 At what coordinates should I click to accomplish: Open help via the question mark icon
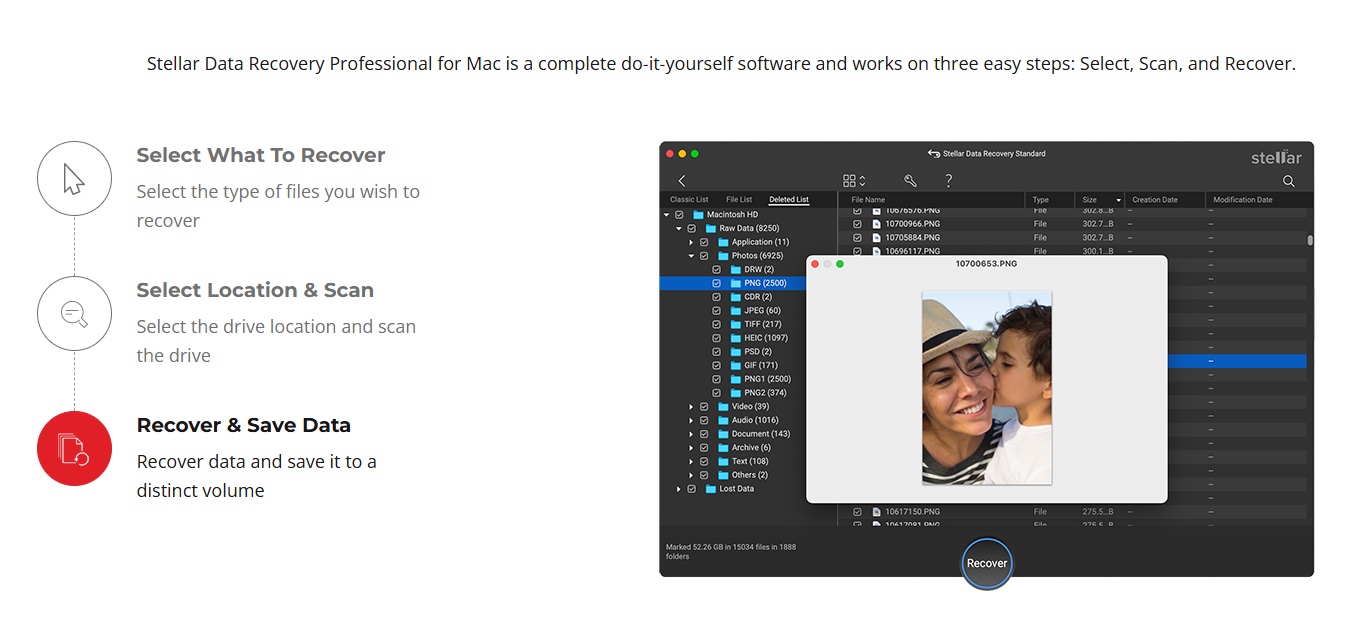[948, 181]
